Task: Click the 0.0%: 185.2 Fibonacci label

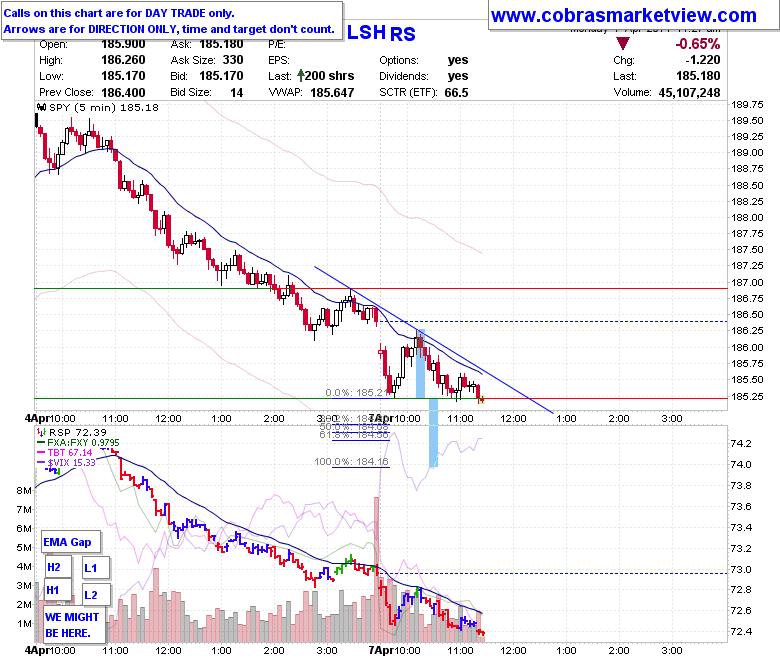Action: [356, 392]
